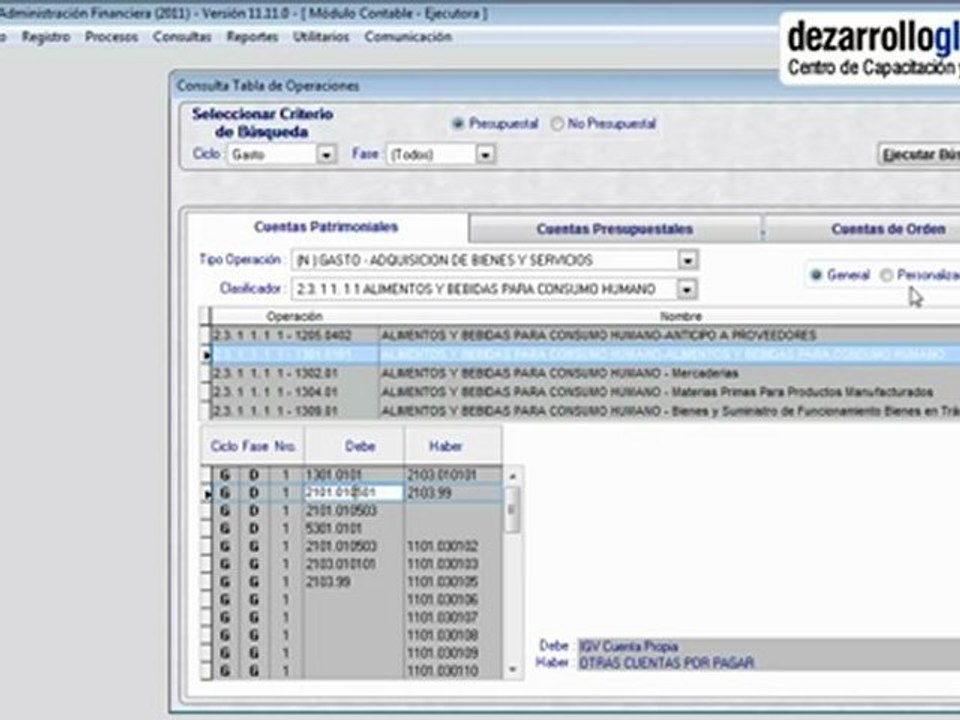The height and width of the screenshot is (720, 960).
Task: Open the Registro menu
Action: coord(46,37)
